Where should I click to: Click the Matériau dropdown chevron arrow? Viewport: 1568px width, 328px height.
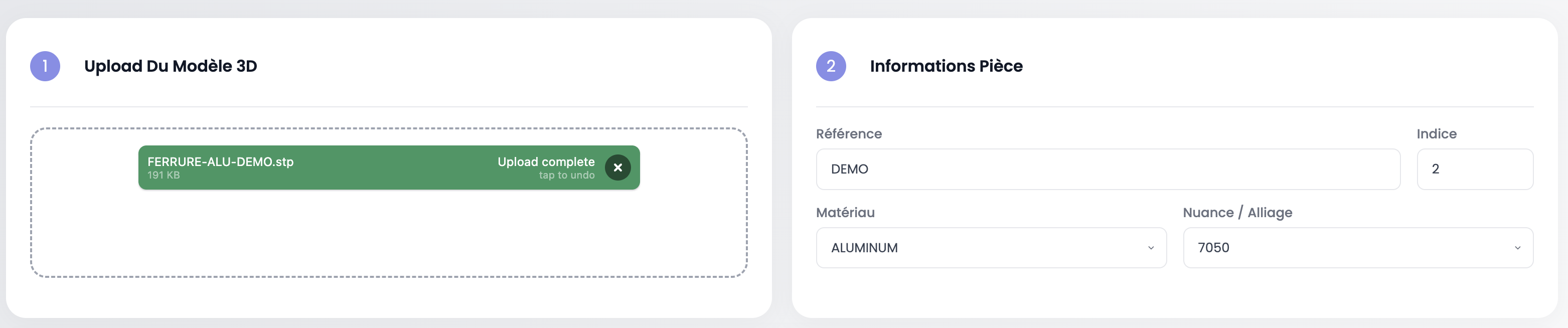[x=1151, y=248]
